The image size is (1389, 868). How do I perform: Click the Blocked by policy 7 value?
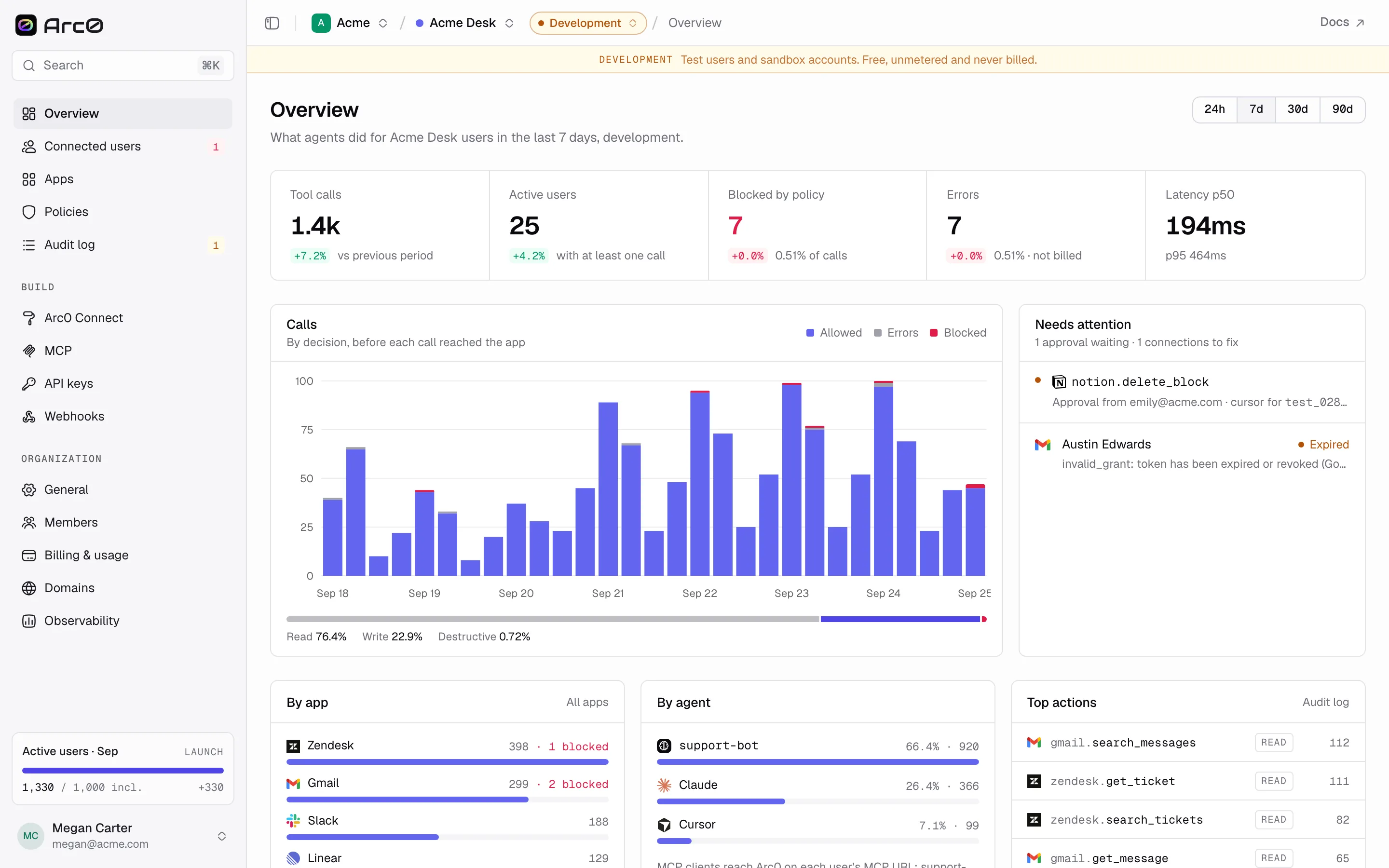(x=735, y=226)
